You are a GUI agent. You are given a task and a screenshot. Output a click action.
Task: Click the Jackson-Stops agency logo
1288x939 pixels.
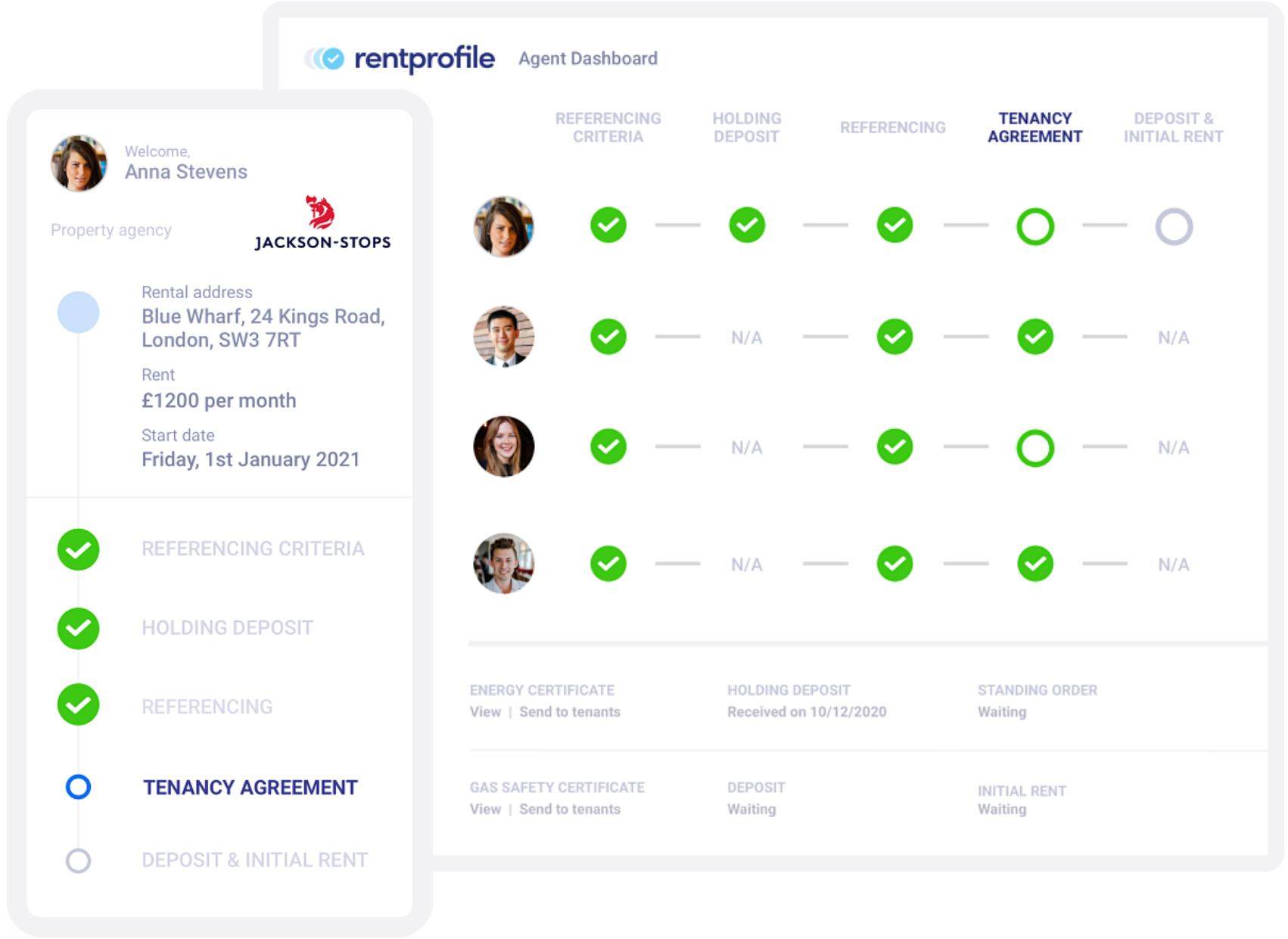(321, 222)
